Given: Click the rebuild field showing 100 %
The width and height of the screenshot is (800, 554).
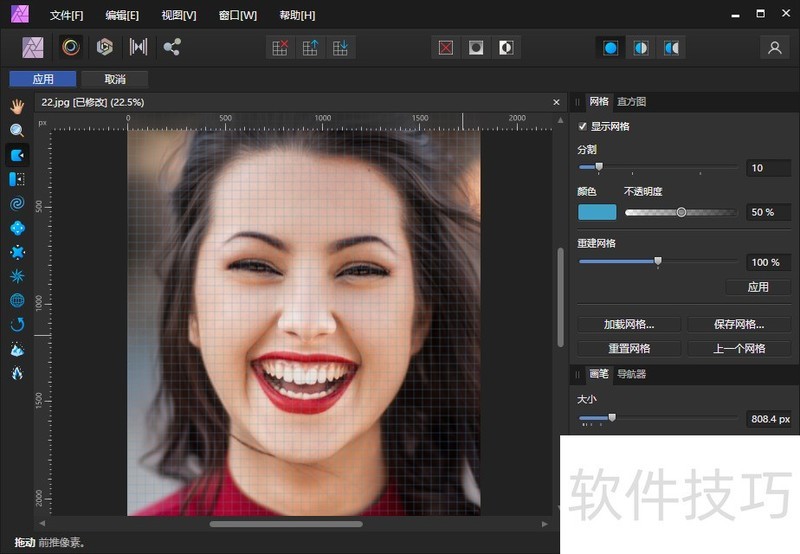Looking at the screenshot, I should pos(768,262).
